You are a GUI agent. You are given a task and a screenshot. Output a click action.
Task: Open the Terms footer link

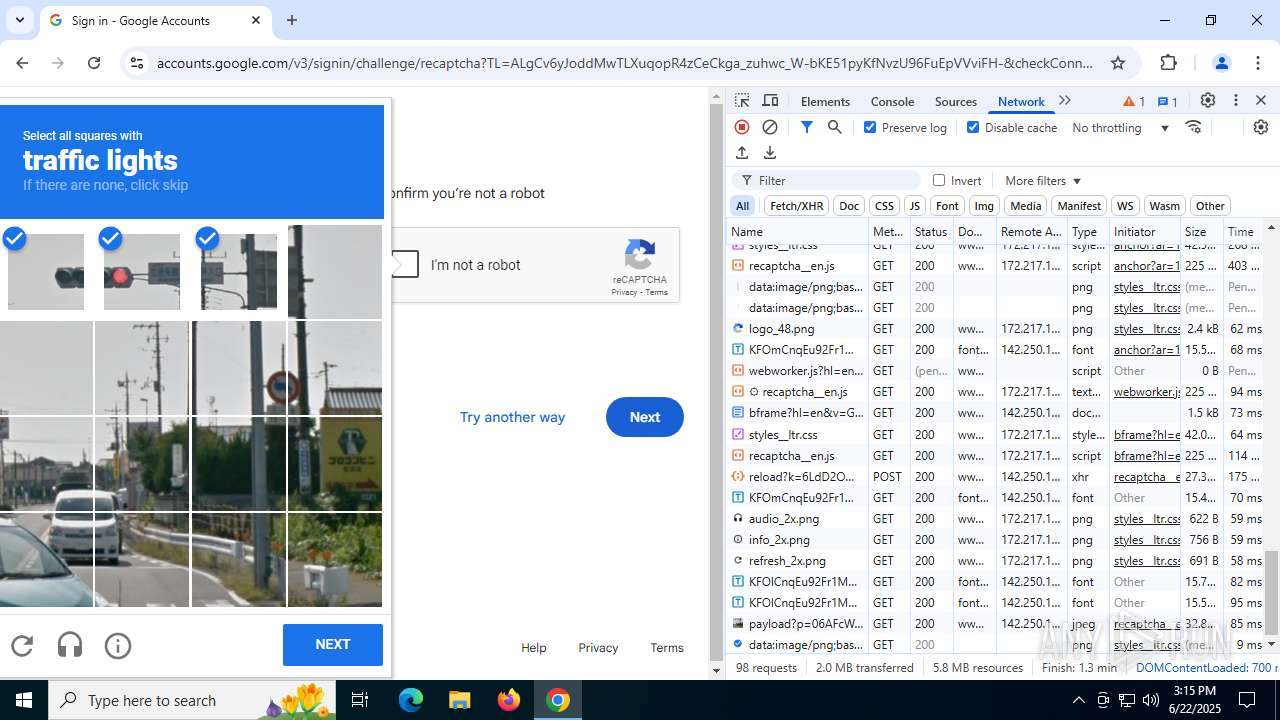point(667,648)
